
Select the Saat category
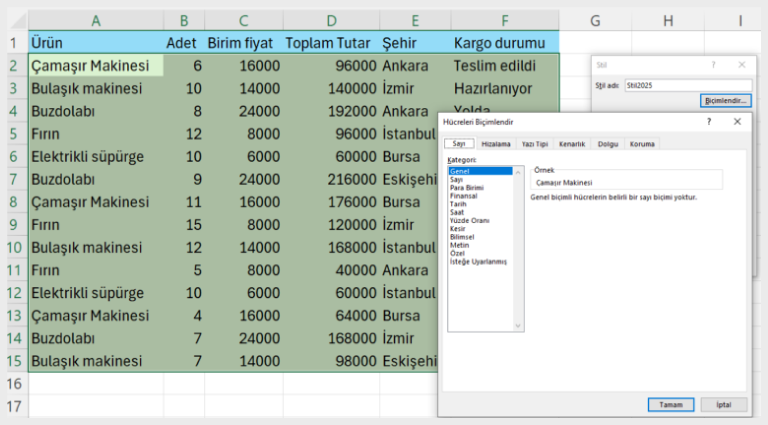click(480, 212)
